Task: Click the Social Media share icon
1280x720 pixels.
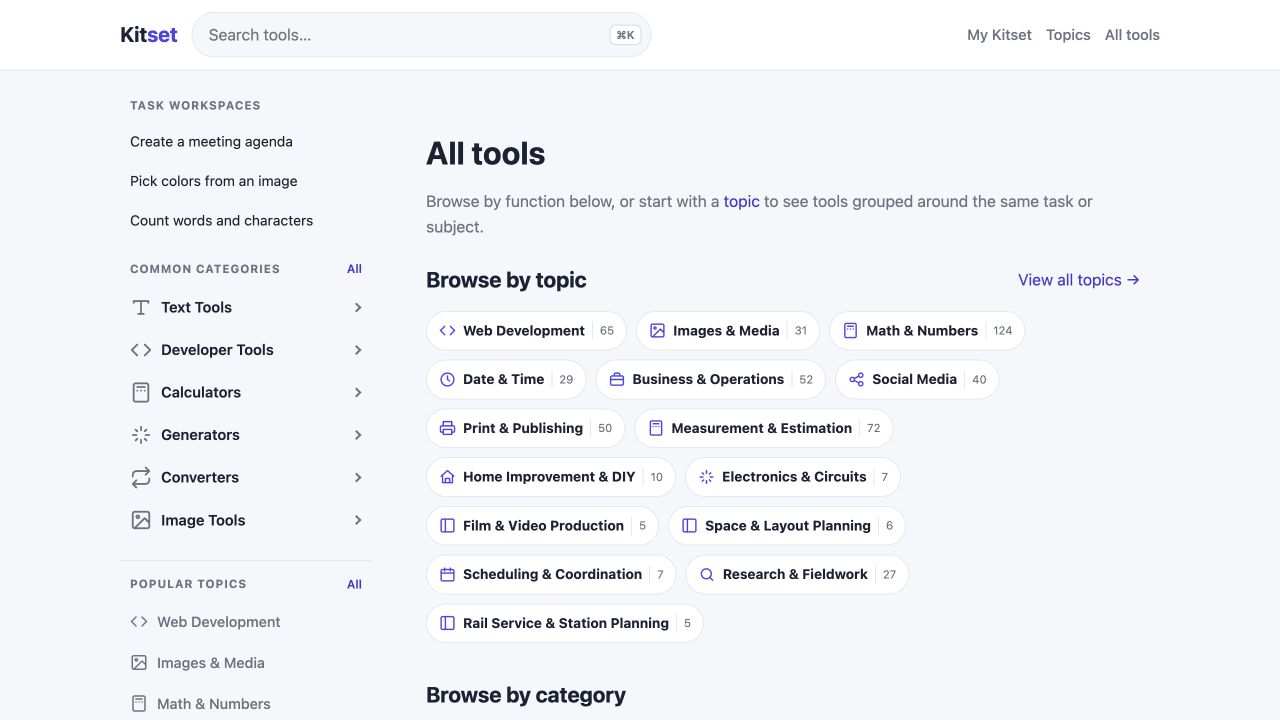Action: coord(856,380)
